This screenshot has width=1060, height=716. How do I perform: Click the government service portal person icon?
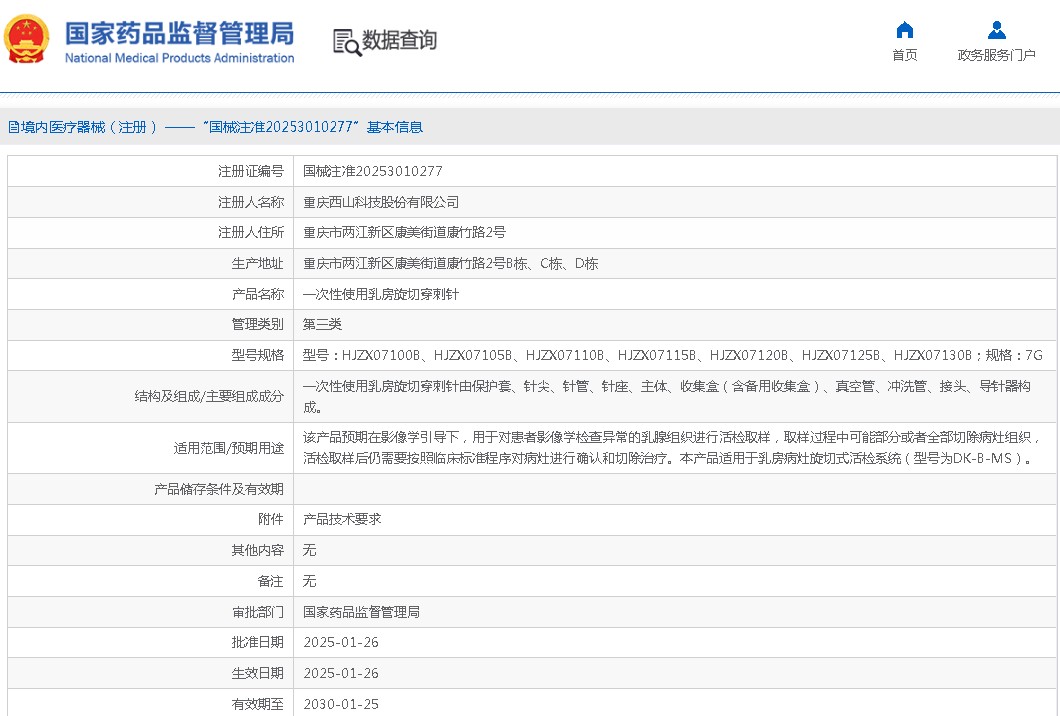[x=996, y=30]
